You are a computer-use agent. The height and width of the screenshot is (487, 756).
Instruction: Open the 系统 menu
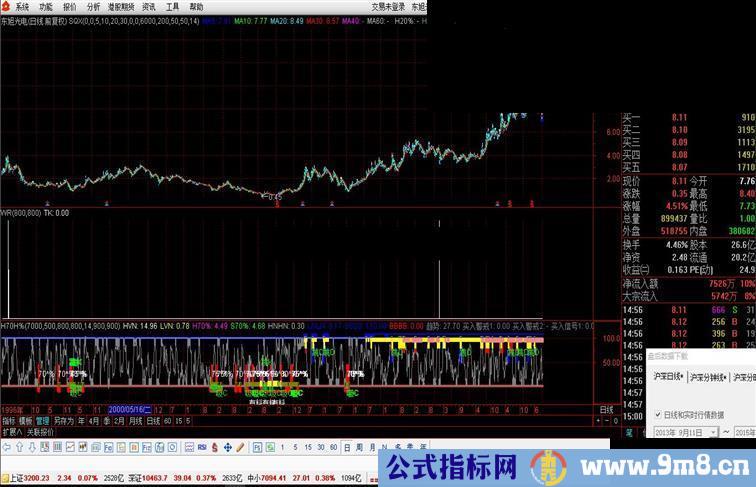pos(22,6)
